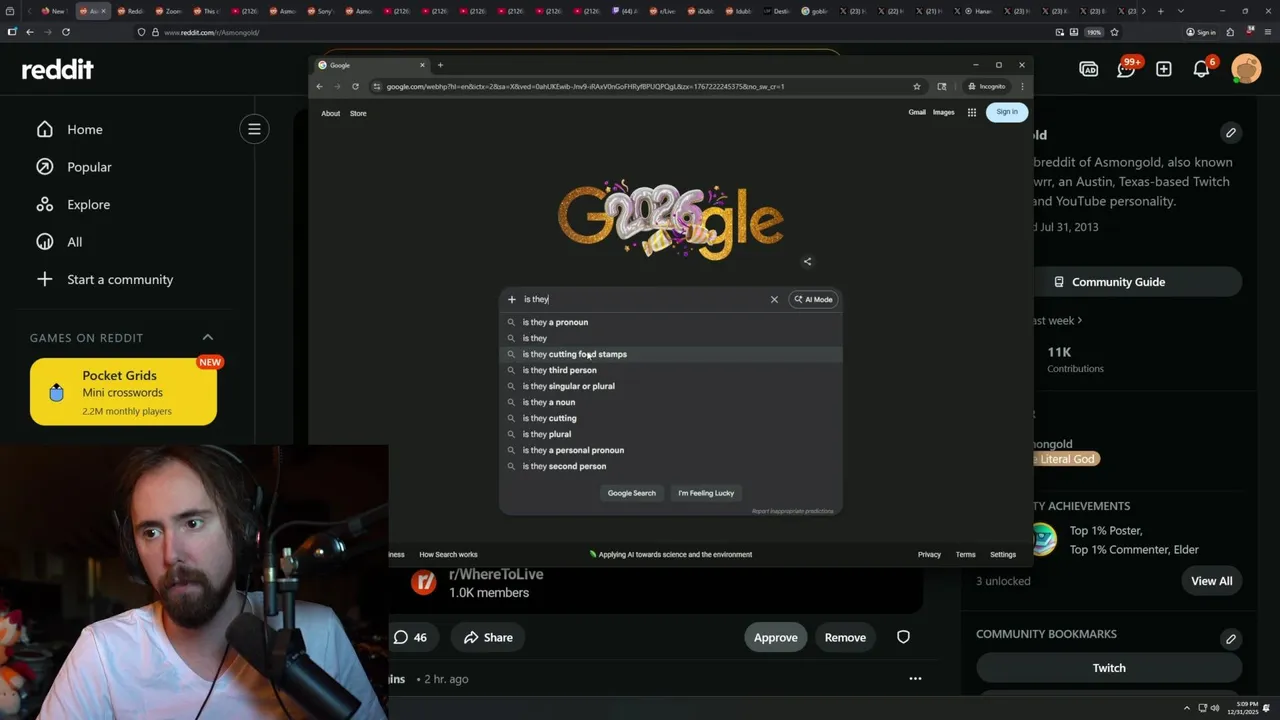Open post overflow three-dot menu
The height and width of the screenshot is (720, 1280).
point(915,679)
